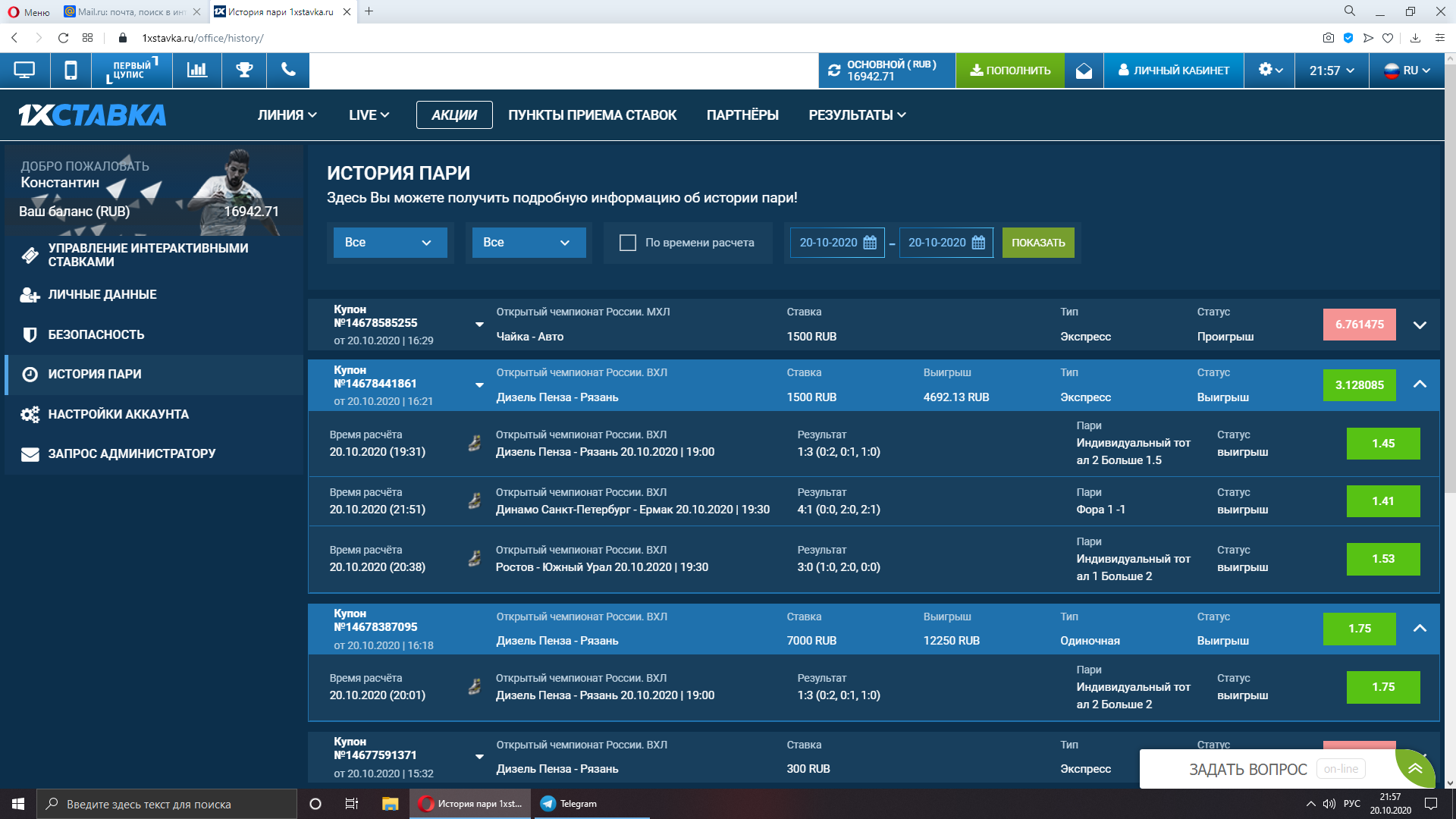
Task: Click the bar chart statistics icon
Action: click(197, 71)
